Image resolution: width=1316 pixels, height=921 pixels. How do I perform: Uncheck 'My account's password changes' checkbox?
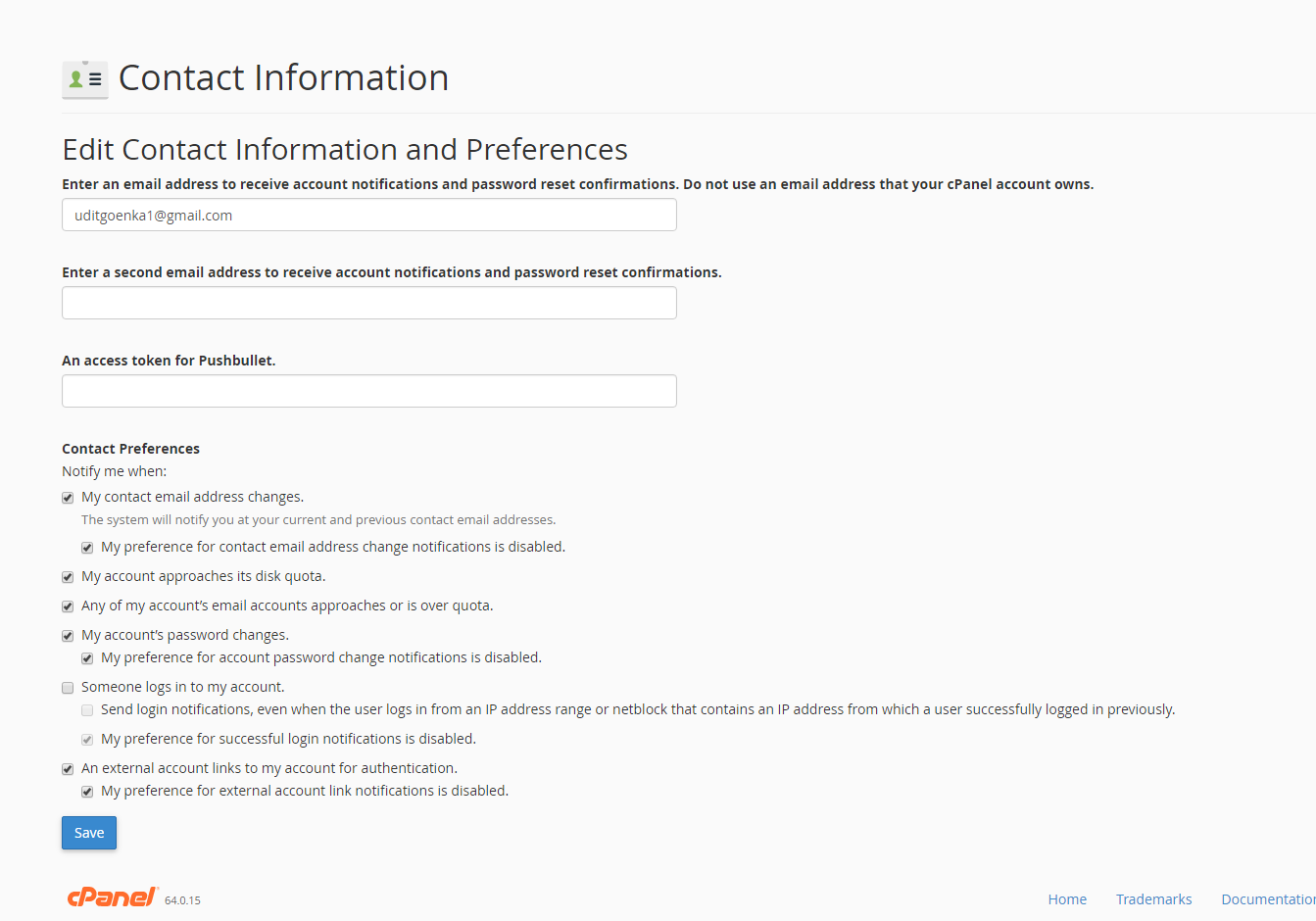68,636
